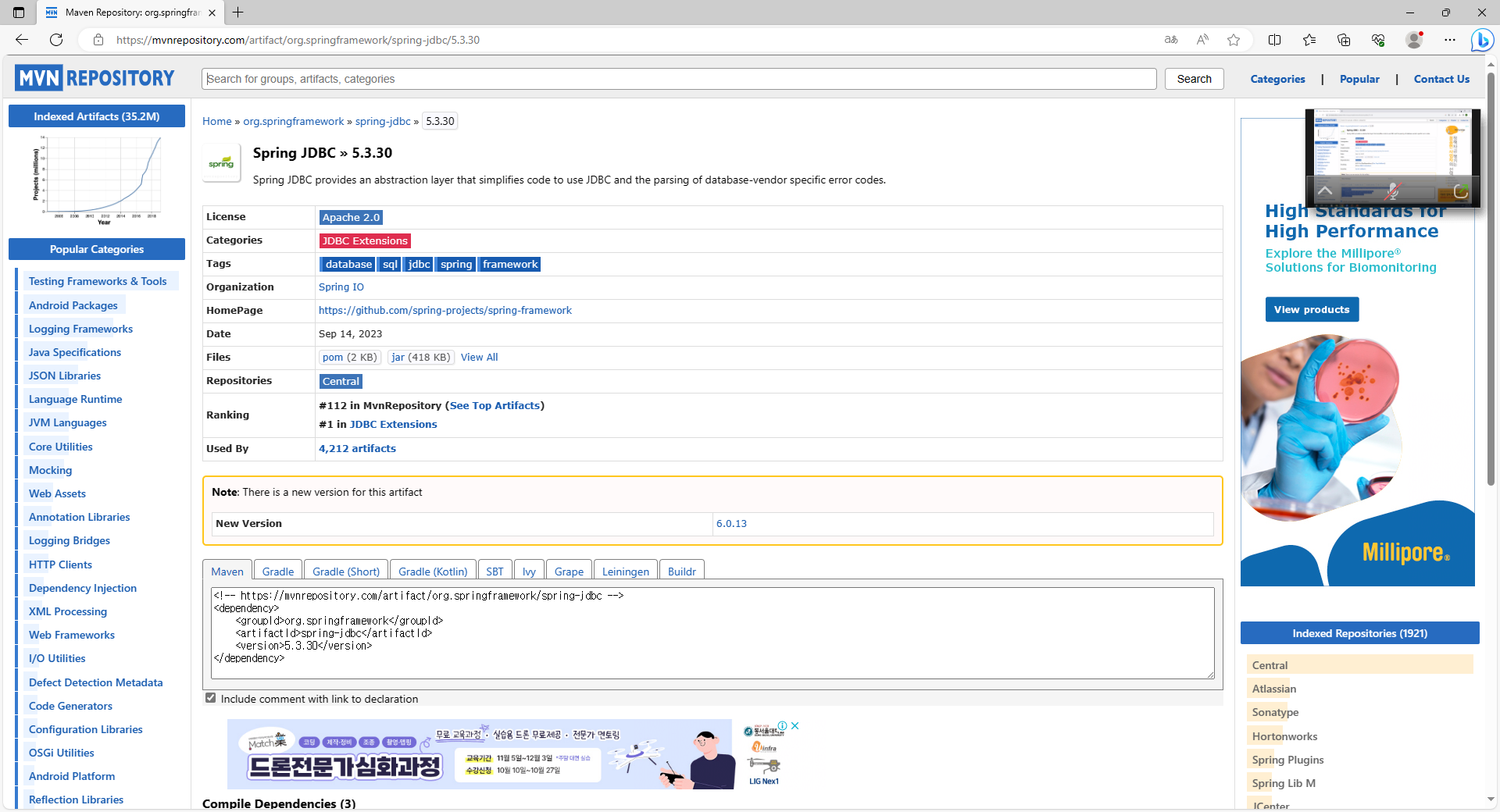Click the JDBC Extensions category badge
This screenshot has width=1500, height=812.
tap(365, 240)
